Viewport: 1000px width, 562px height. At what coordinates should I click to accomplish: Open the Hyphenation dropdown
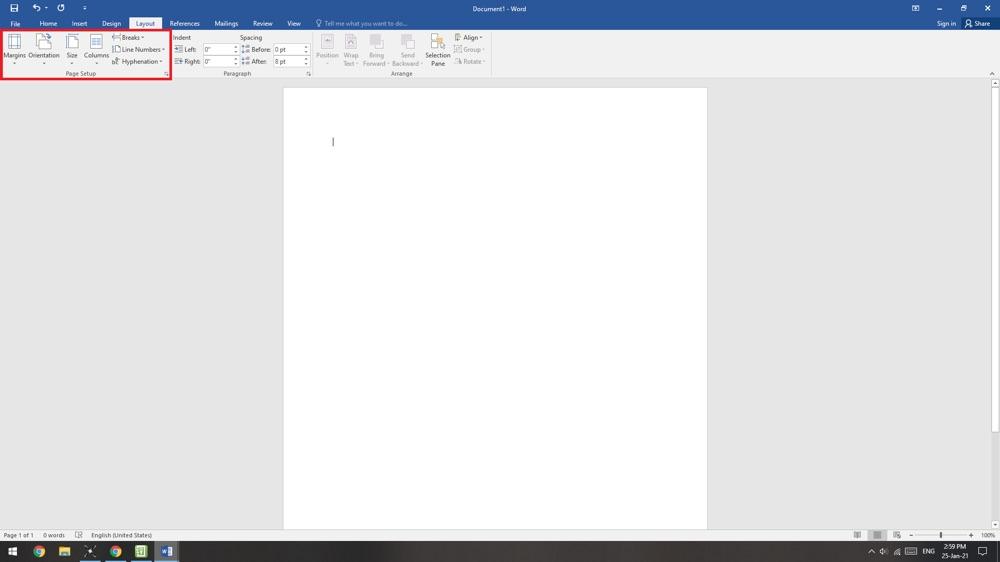click(x=138, y=61)
